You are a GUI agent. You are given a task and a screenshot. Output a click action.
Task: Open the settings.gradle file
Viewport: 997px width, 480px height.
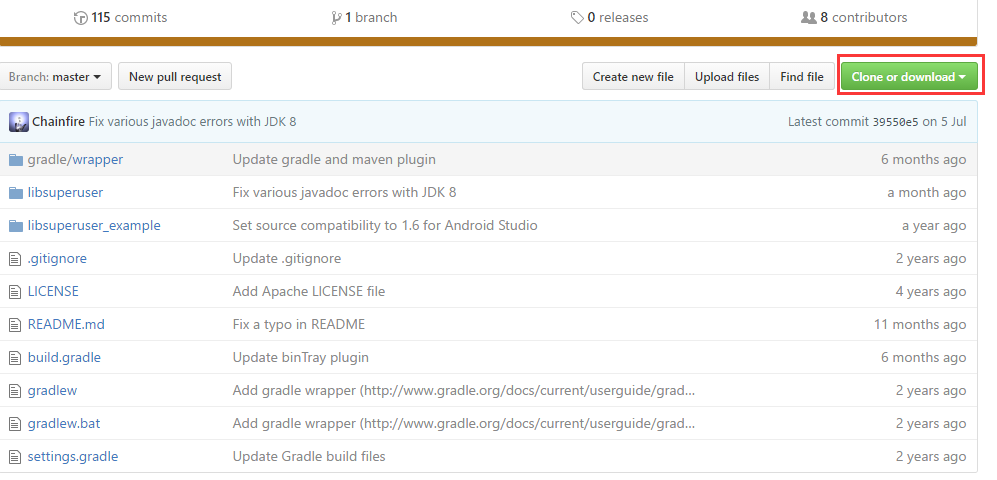[x=72, y=456]
